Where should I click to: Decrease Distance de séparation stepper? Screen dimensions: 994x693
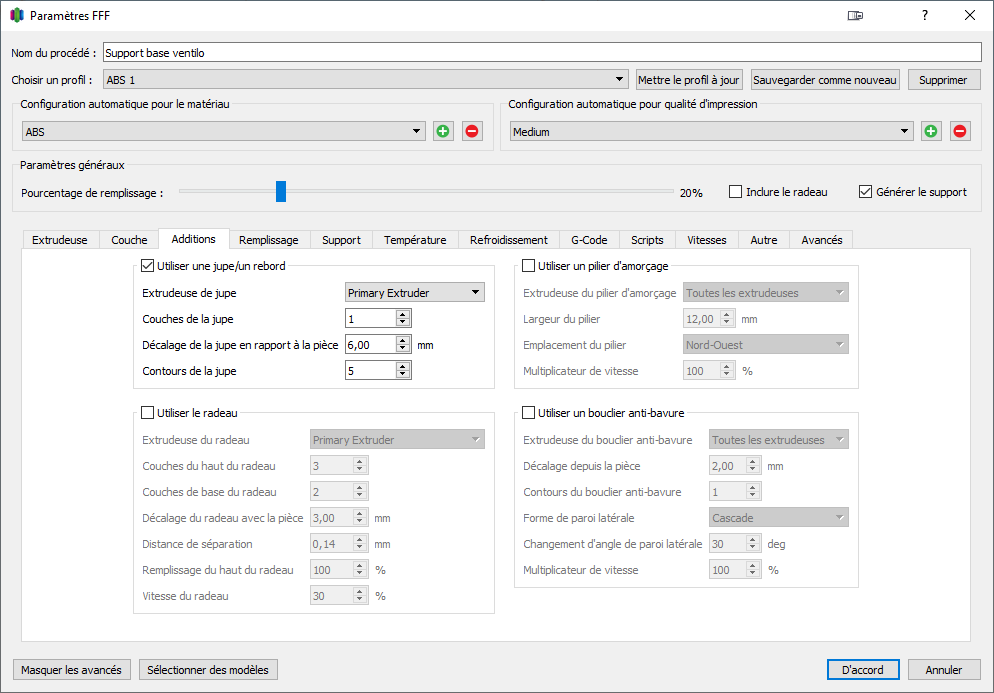(x=359, y=548)
